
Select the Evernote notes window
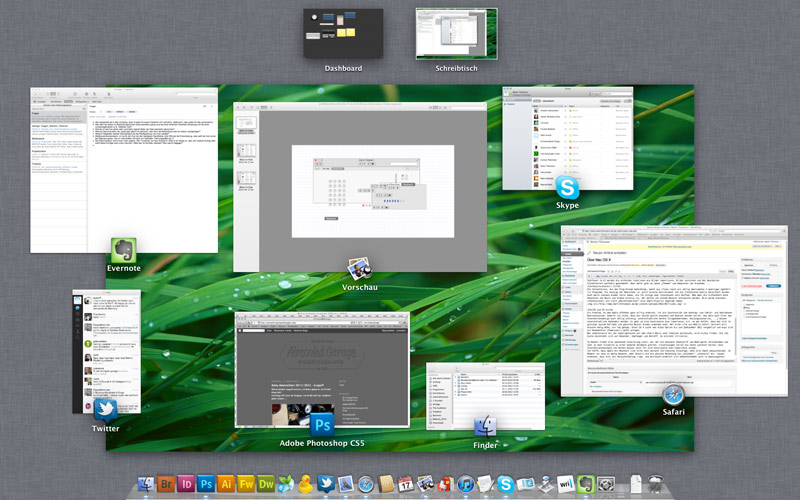click(124, 170)
